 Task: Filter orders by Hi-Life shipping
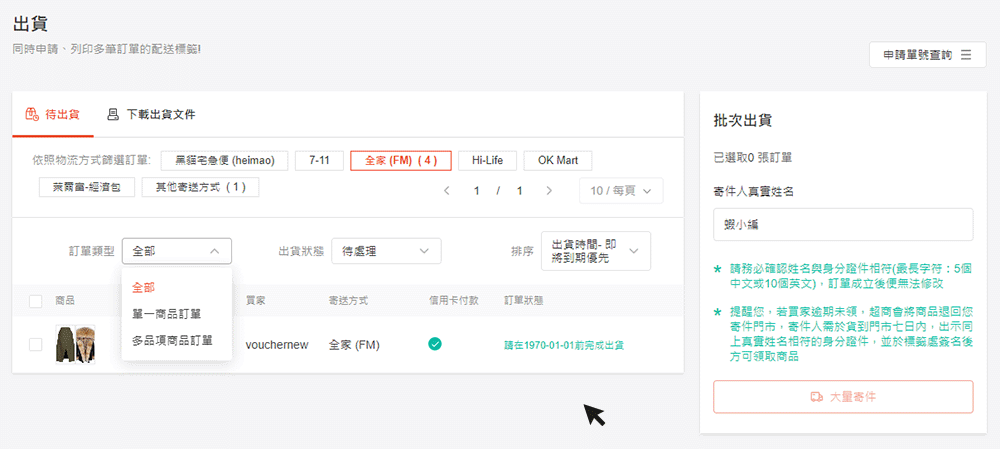[488, 161]
